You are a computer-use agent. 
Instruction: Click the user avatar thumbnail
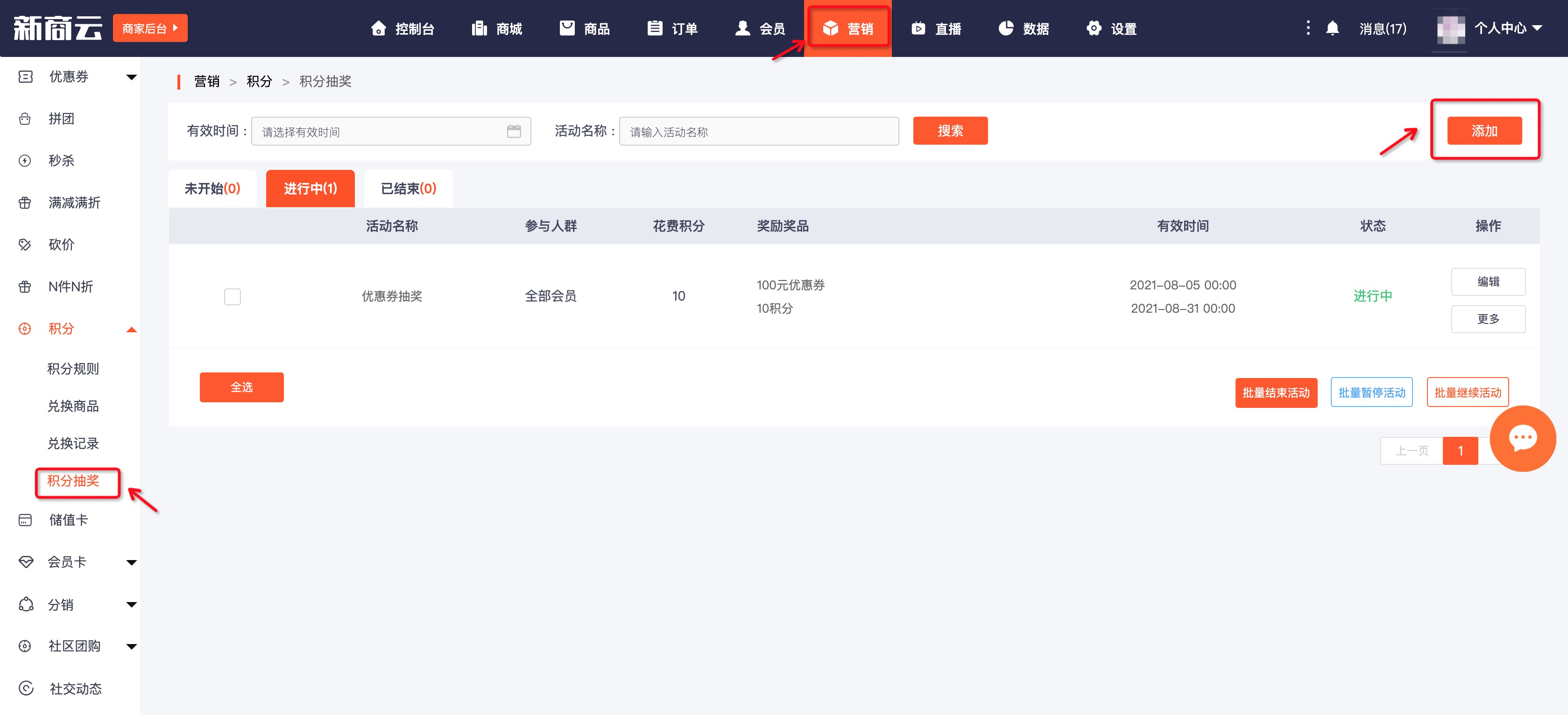pyautogui.click(x=1450, y=29)
